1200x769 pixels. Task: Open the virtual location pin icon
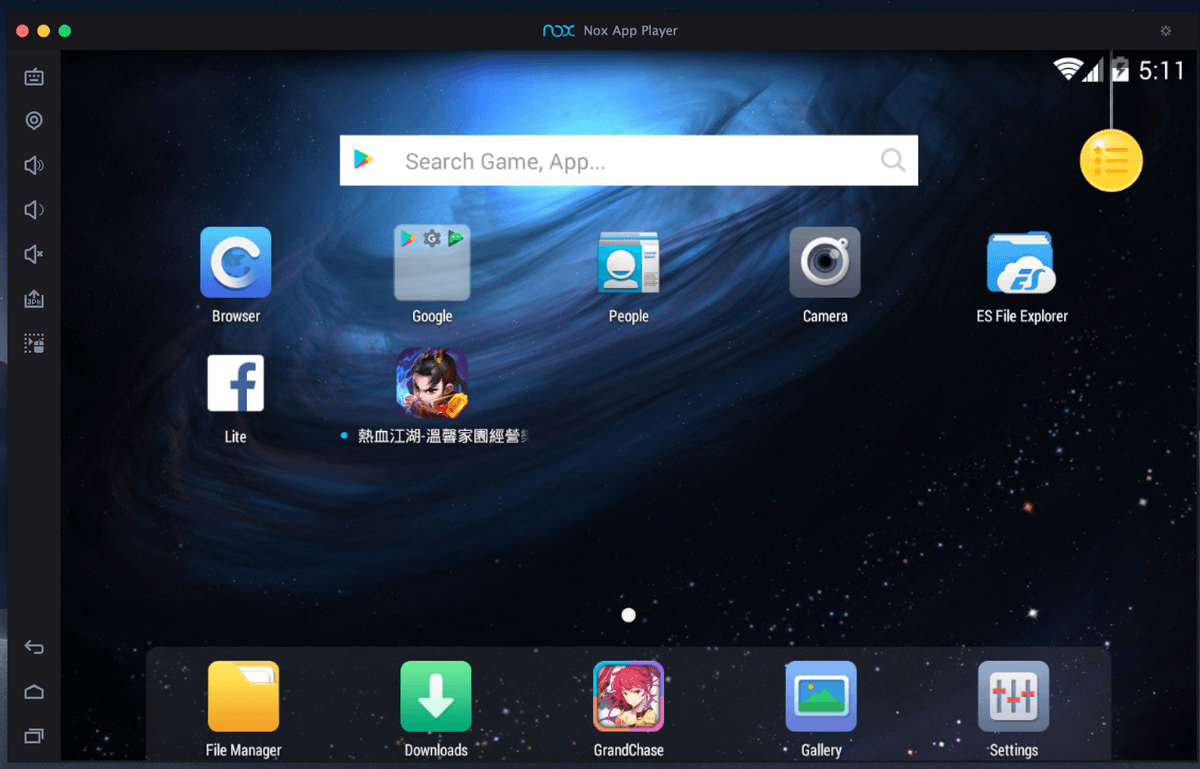pyautogui.click(x=34, y=121)
